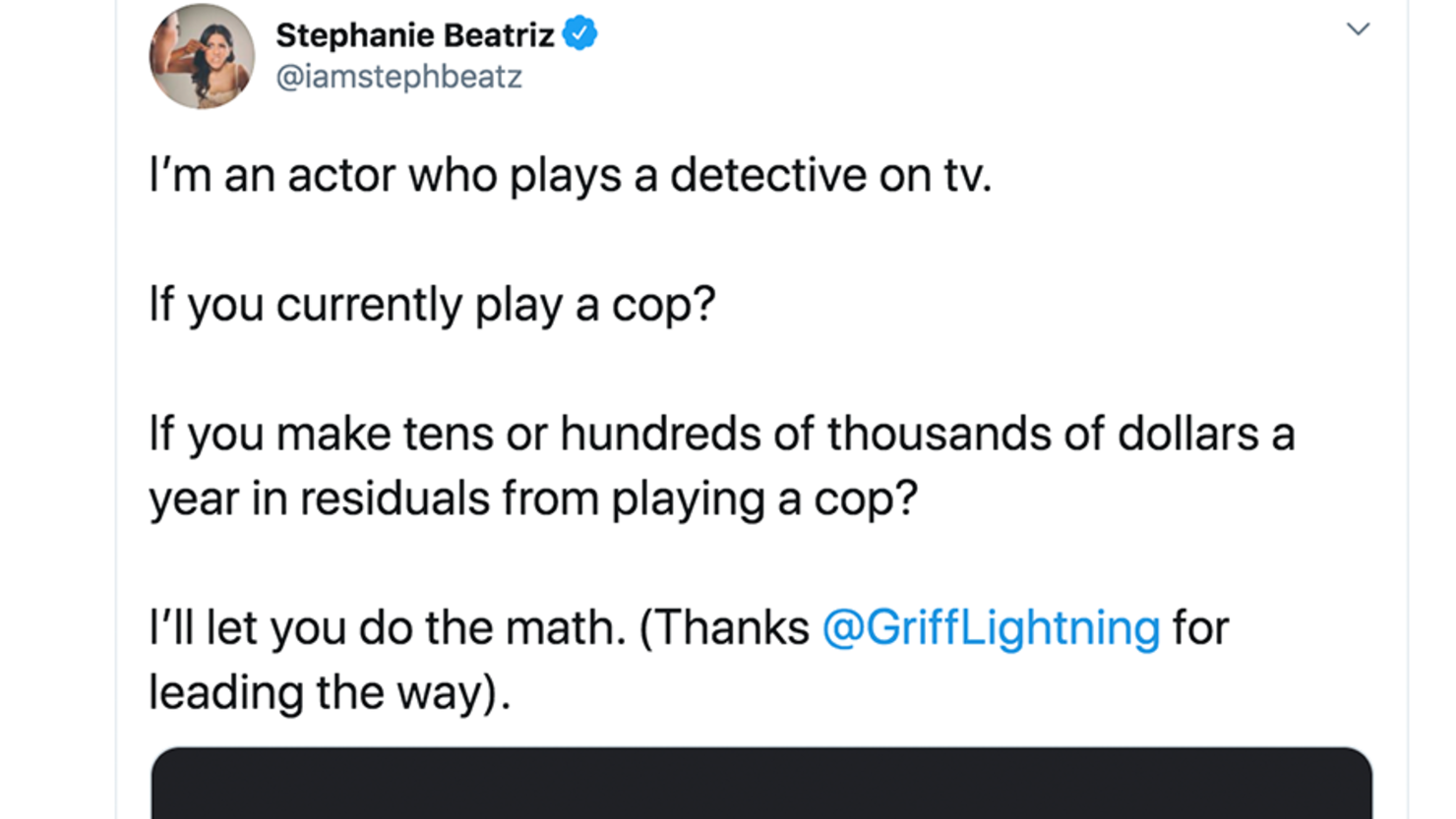The width and height of the screenshot is (1456, 819).
Task: Click the line starting "year in residuals"
Action: pos(532,498)
